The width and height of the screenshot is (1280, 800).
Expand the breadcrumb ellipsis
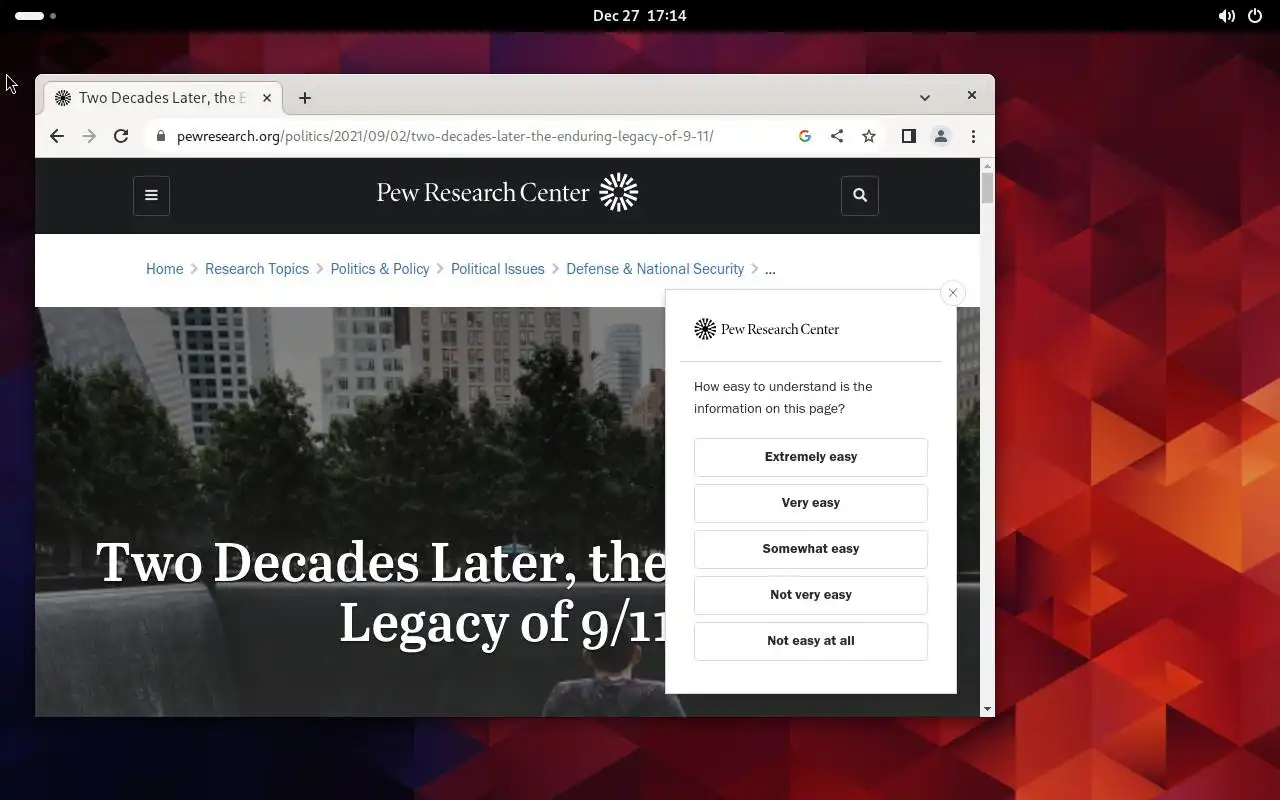pos(770,270)
